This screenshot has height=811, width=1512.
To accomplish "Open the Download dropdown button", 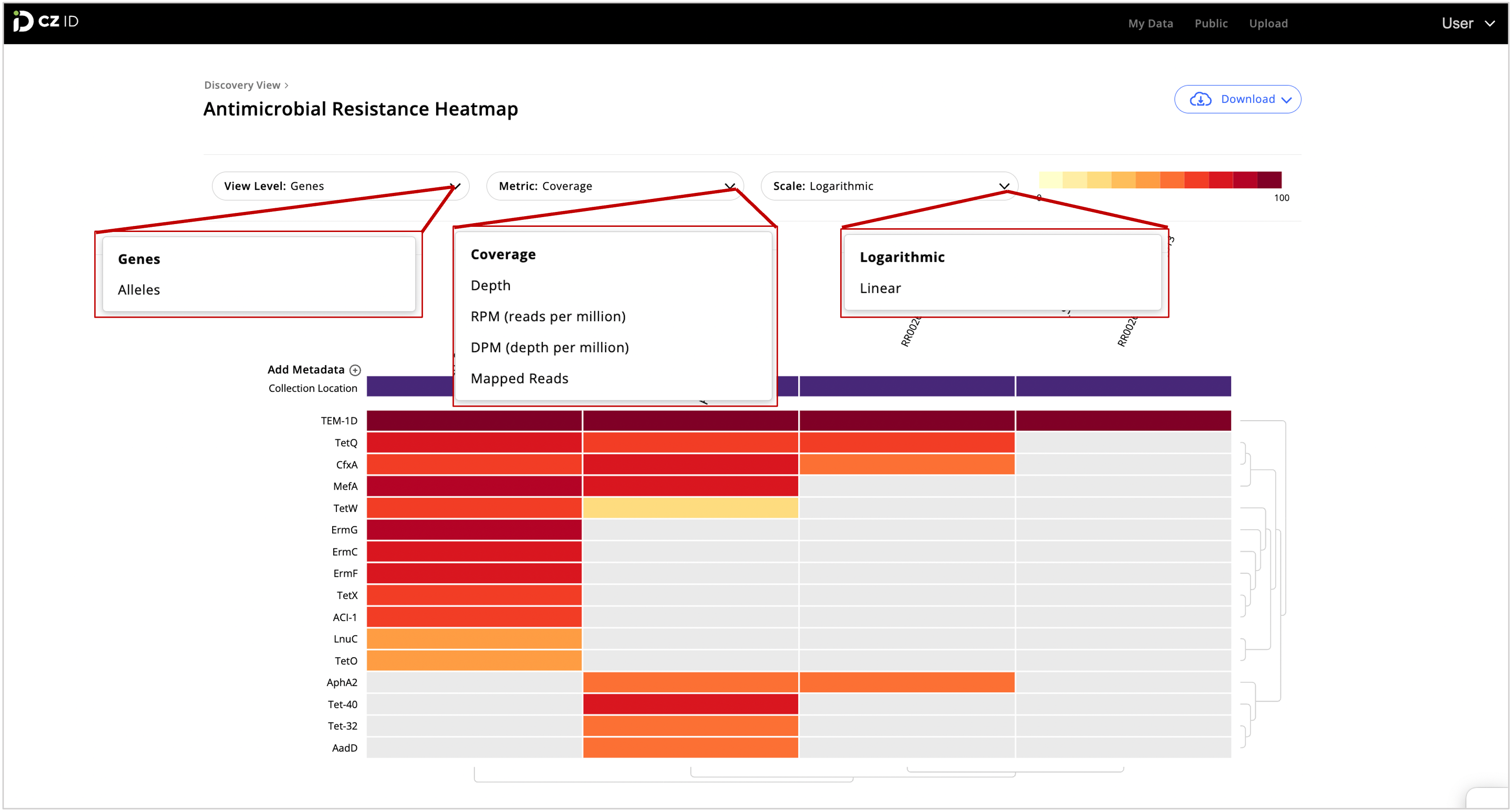I will tap(1237, 99).
